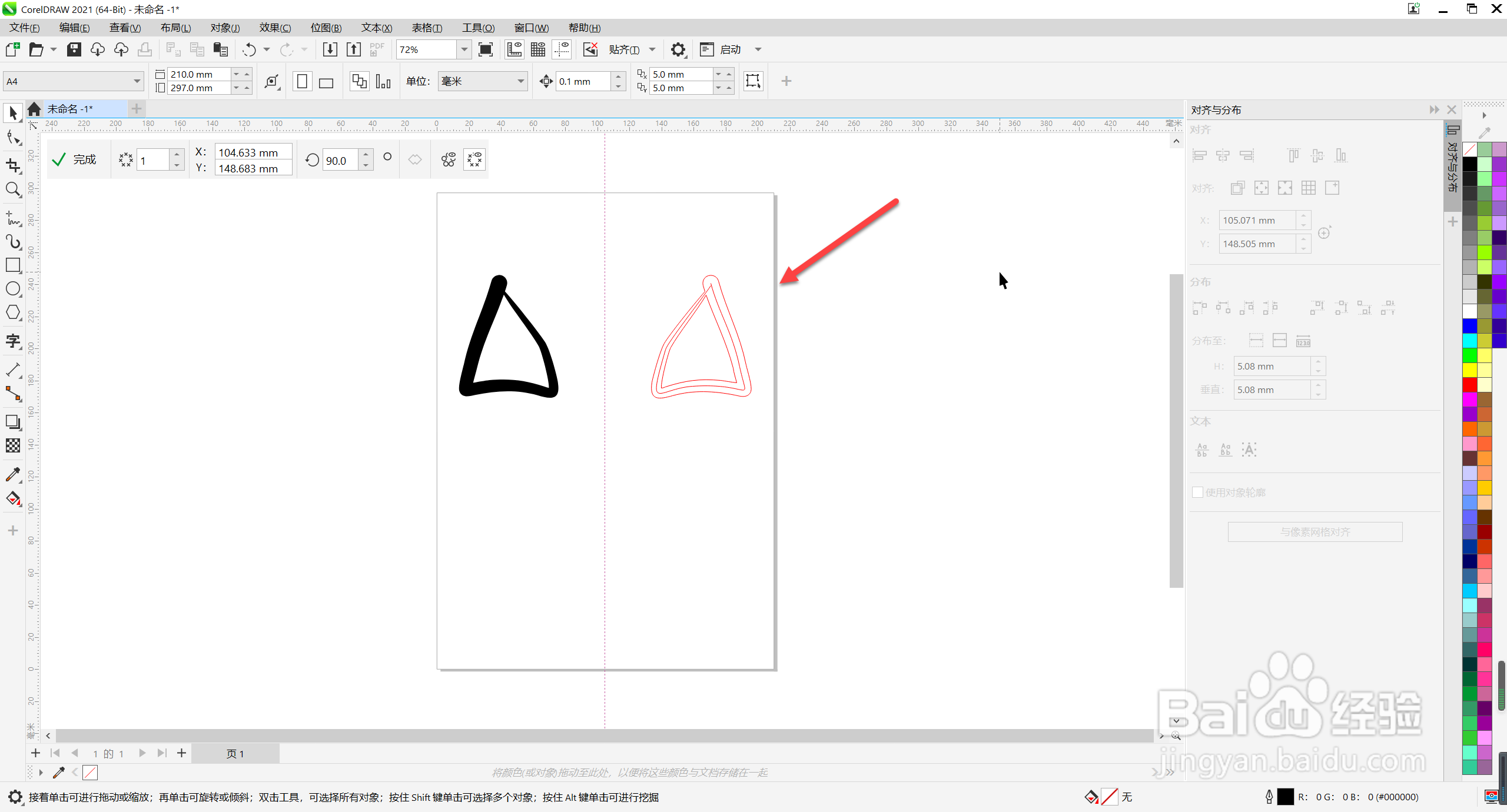This screenshot has height=812, width=1507.
Task: Expand the 启动 launcher dropdown
Action: (758, 49)
